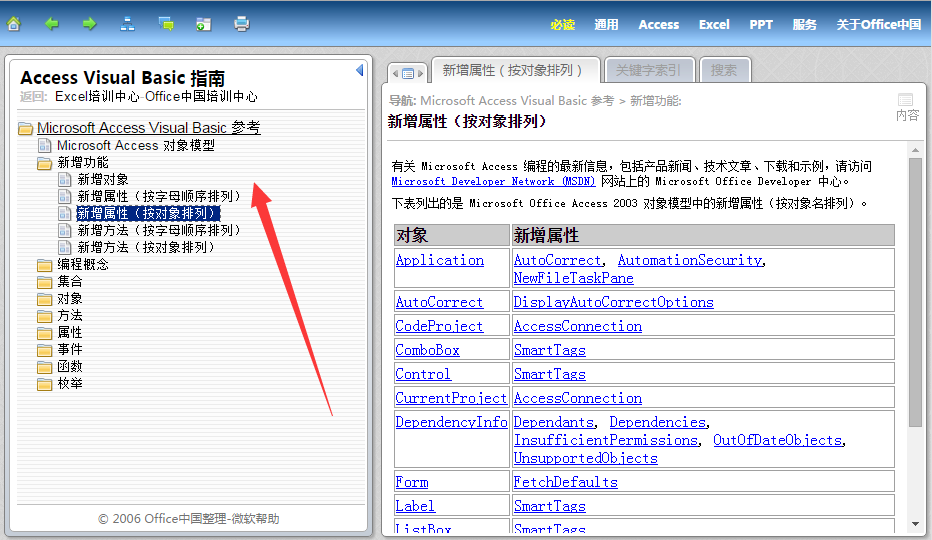This screenshot has height=540, width=932.
Task: Open the CodeProject object link
Action: pos(439,326)
